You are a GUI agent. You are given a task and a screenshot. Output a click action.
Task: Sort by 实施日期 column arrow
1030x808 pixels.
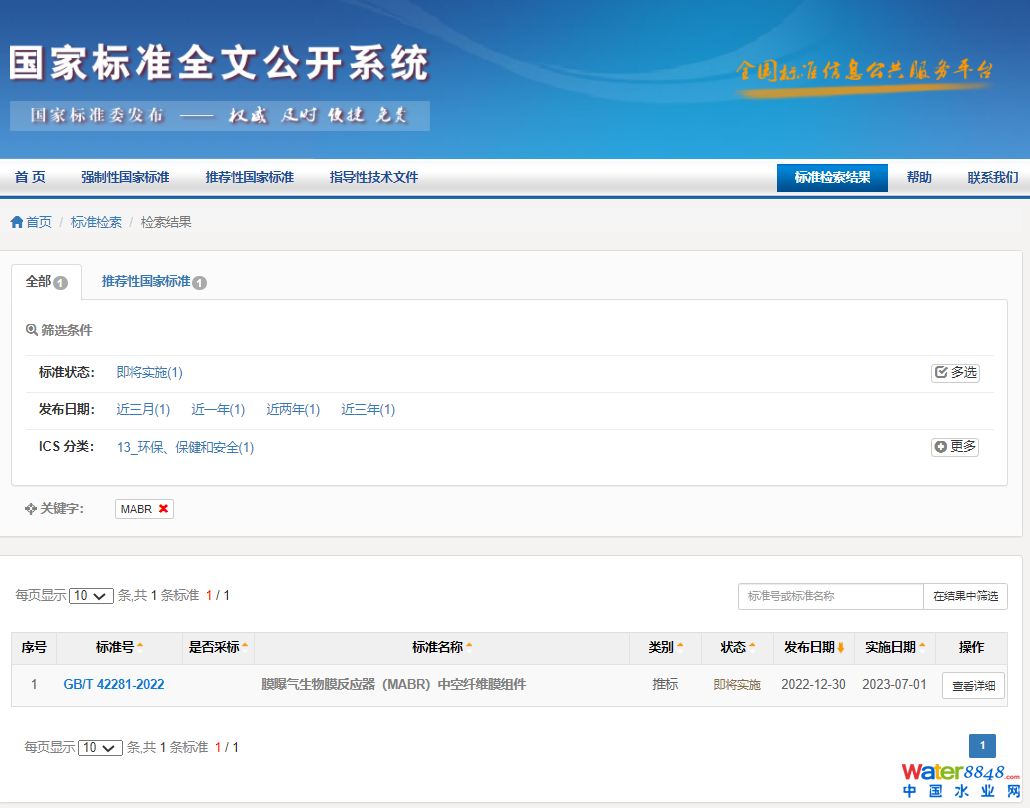point(922,647)
